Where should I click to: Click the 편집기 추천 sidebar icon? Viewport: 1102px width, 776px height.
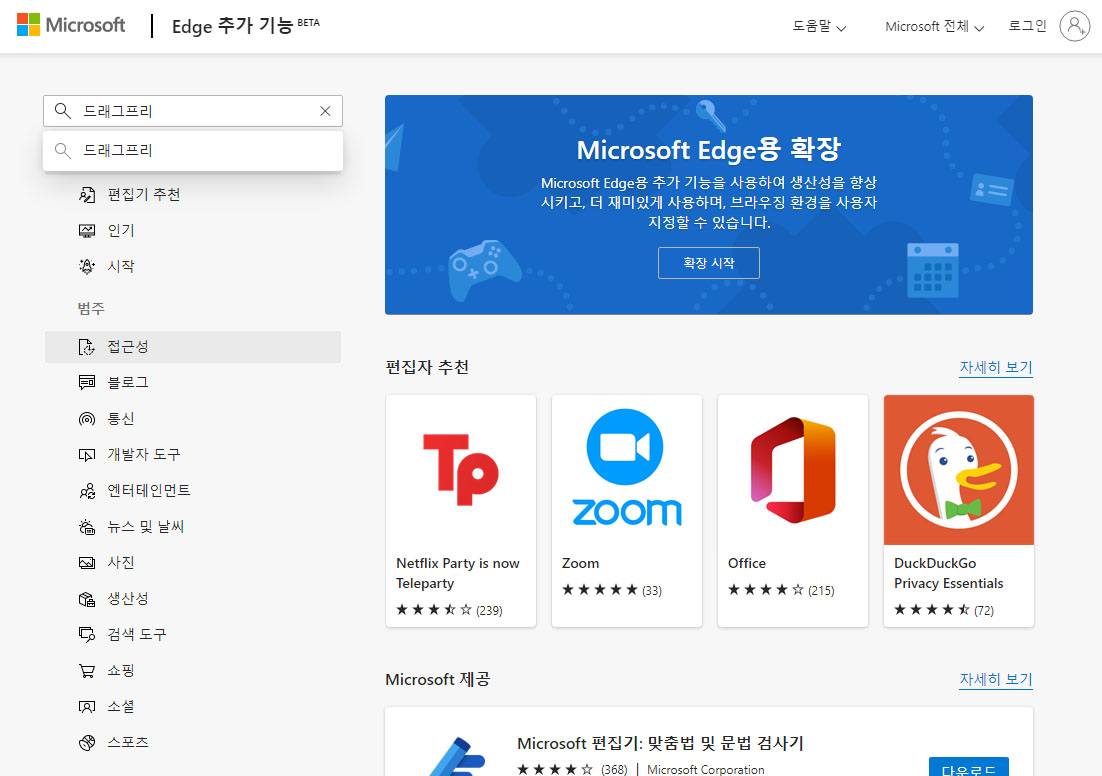pyautogui.click(x=87, y=195)
